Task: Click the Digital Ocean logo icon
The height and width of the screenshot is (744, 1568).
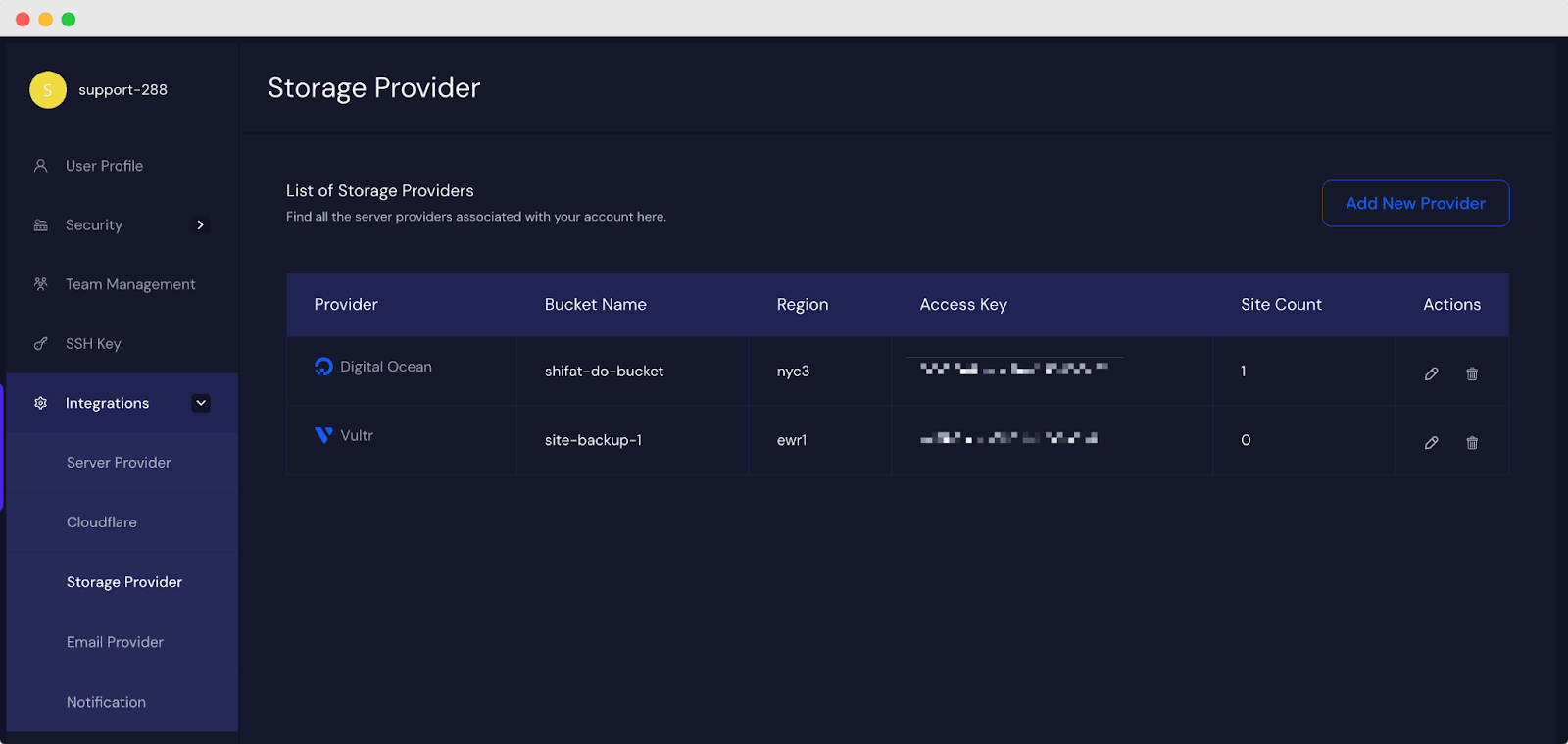Action: point(323,367)
